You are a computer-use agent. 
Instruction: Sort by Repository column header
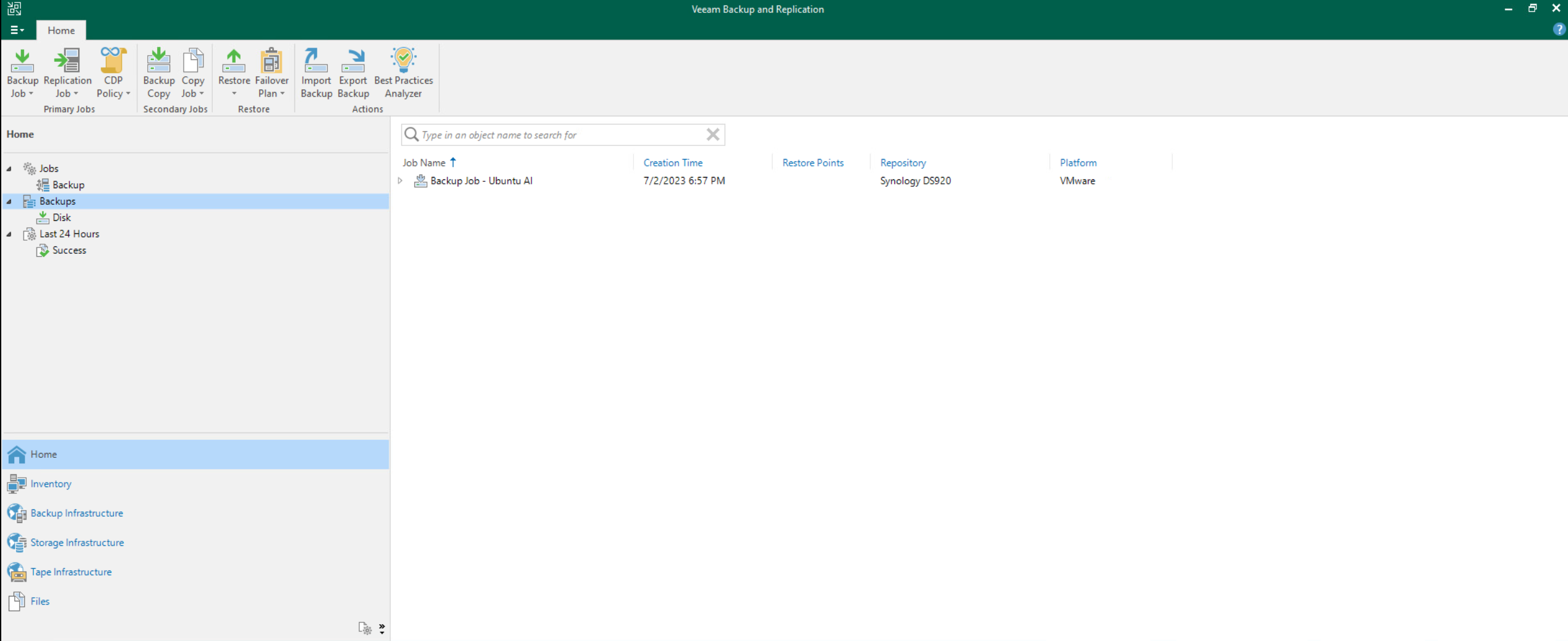pos(903,163)
